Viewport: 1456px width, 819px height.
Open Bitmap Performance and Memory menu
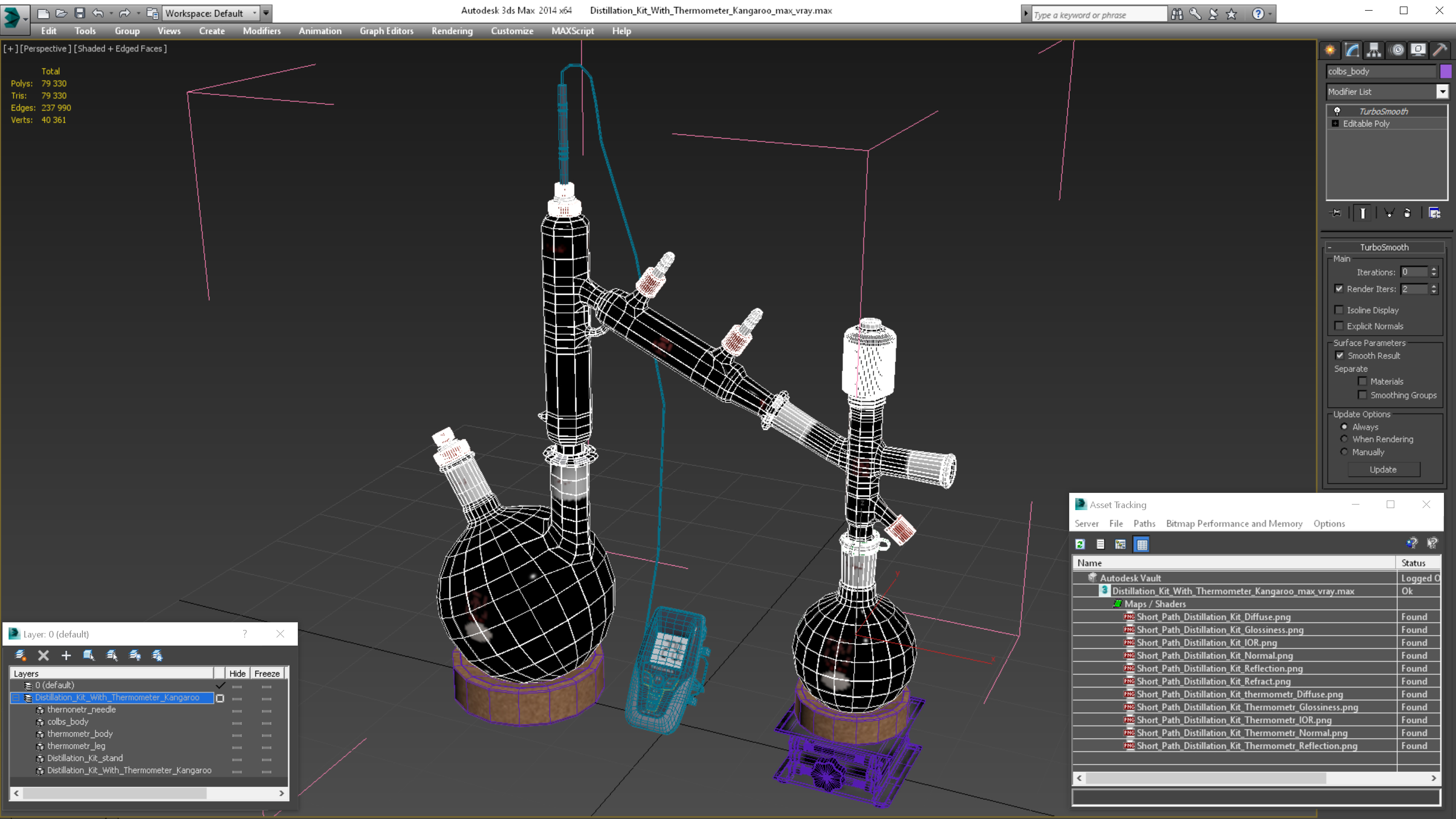point(1234,523)
